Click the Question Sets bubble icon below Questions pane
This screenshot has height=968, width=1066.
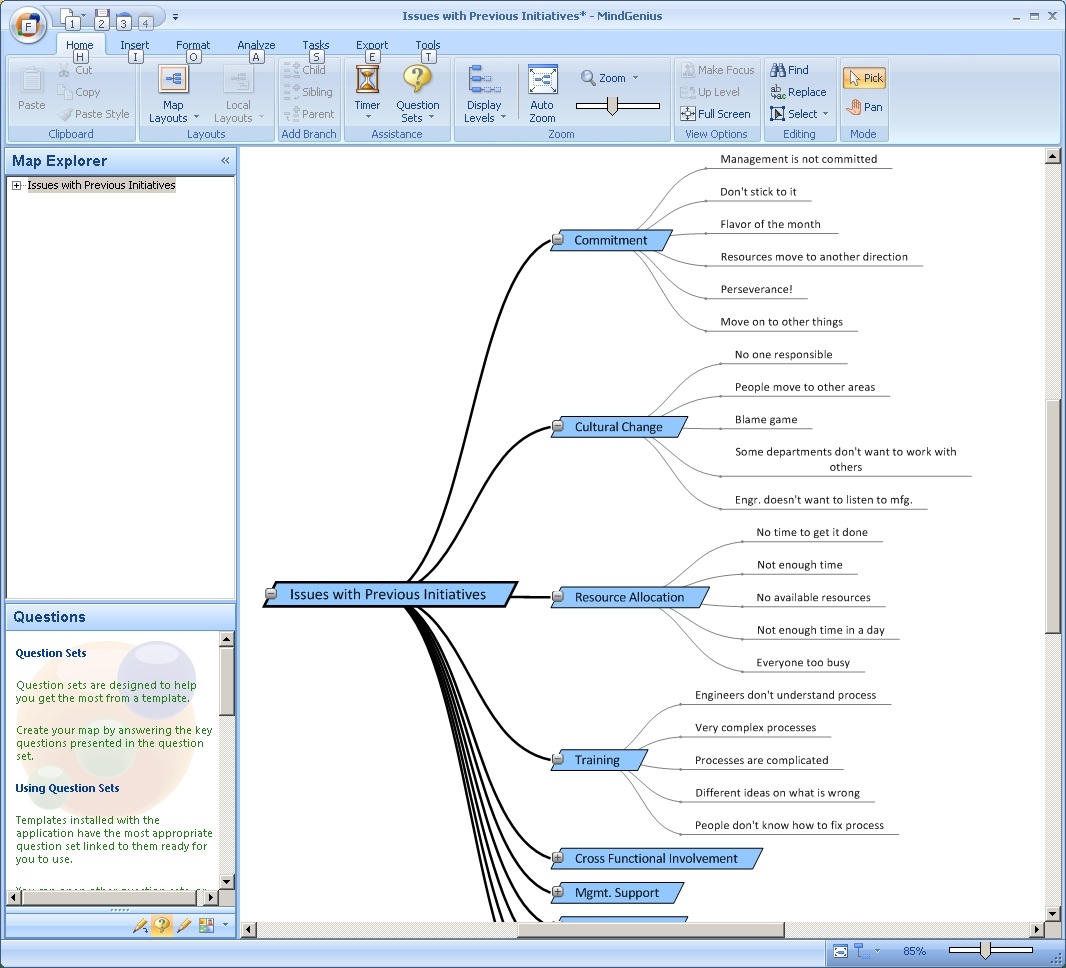pyautogui.click(x=162, y=925)
